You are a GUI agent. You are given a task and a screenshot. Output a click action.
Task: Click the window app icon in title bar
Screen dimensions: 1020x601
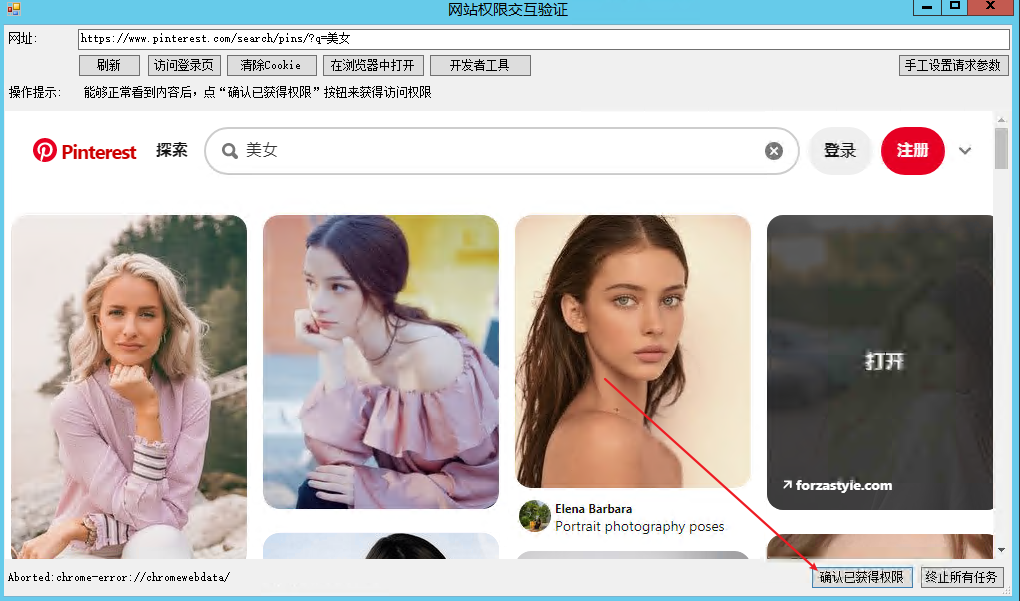[x=14, y=8]
